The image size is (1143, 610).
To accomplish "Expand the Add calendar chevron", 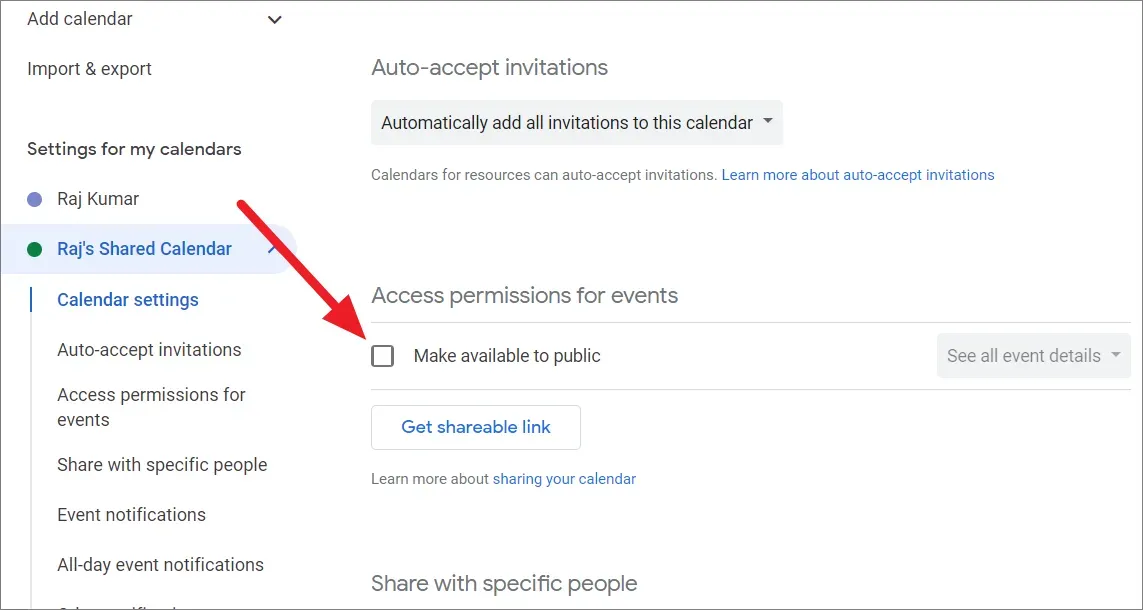I will [x=275, y=20].
